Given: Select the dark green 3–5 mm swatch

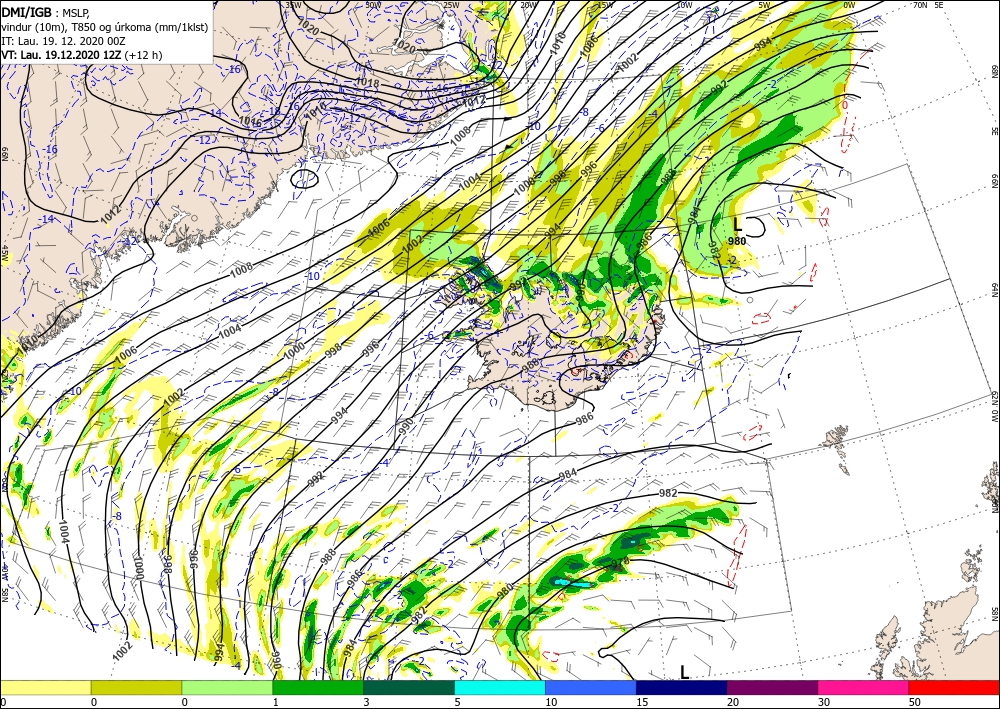Looking at the screenshot, I should point(409,687).
